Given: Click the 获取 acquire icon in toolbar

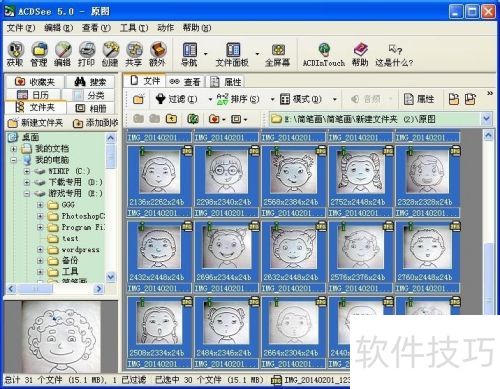Looking at the screenshot, I should tap(15, 53).
